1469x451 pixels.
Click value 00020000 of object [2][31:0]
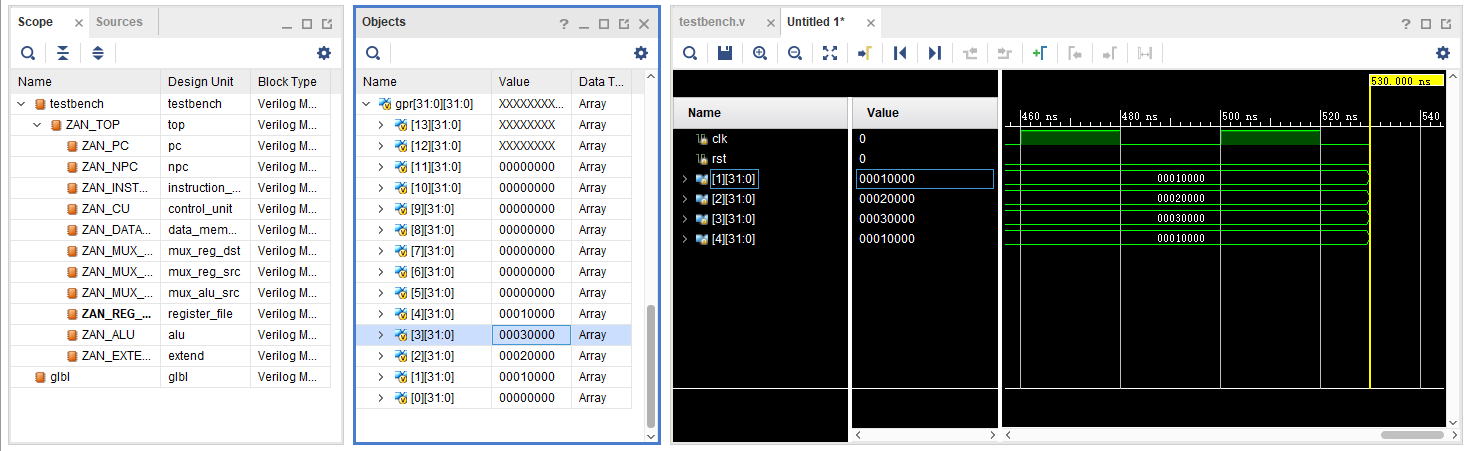click(x=526, y=356)
